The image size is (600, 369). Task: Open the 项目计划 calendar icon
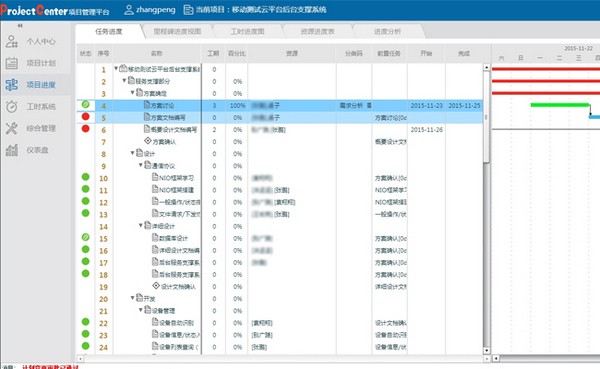coord(11,63)
